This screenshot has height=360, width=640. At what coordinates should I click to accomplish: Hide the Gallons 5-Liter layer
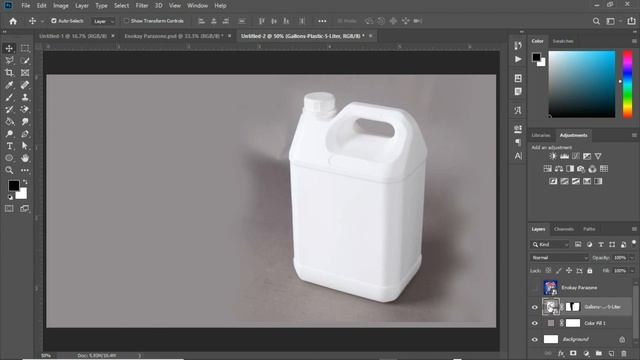(x=535, y=307)
